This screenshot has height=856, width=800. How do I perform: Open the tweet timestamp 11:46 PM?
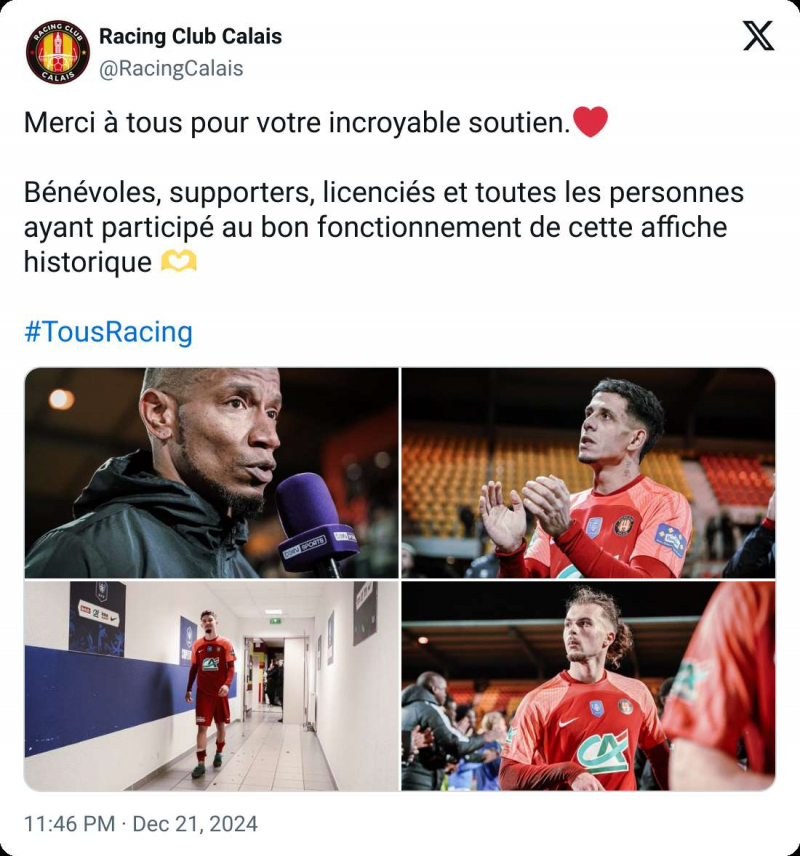69,823
